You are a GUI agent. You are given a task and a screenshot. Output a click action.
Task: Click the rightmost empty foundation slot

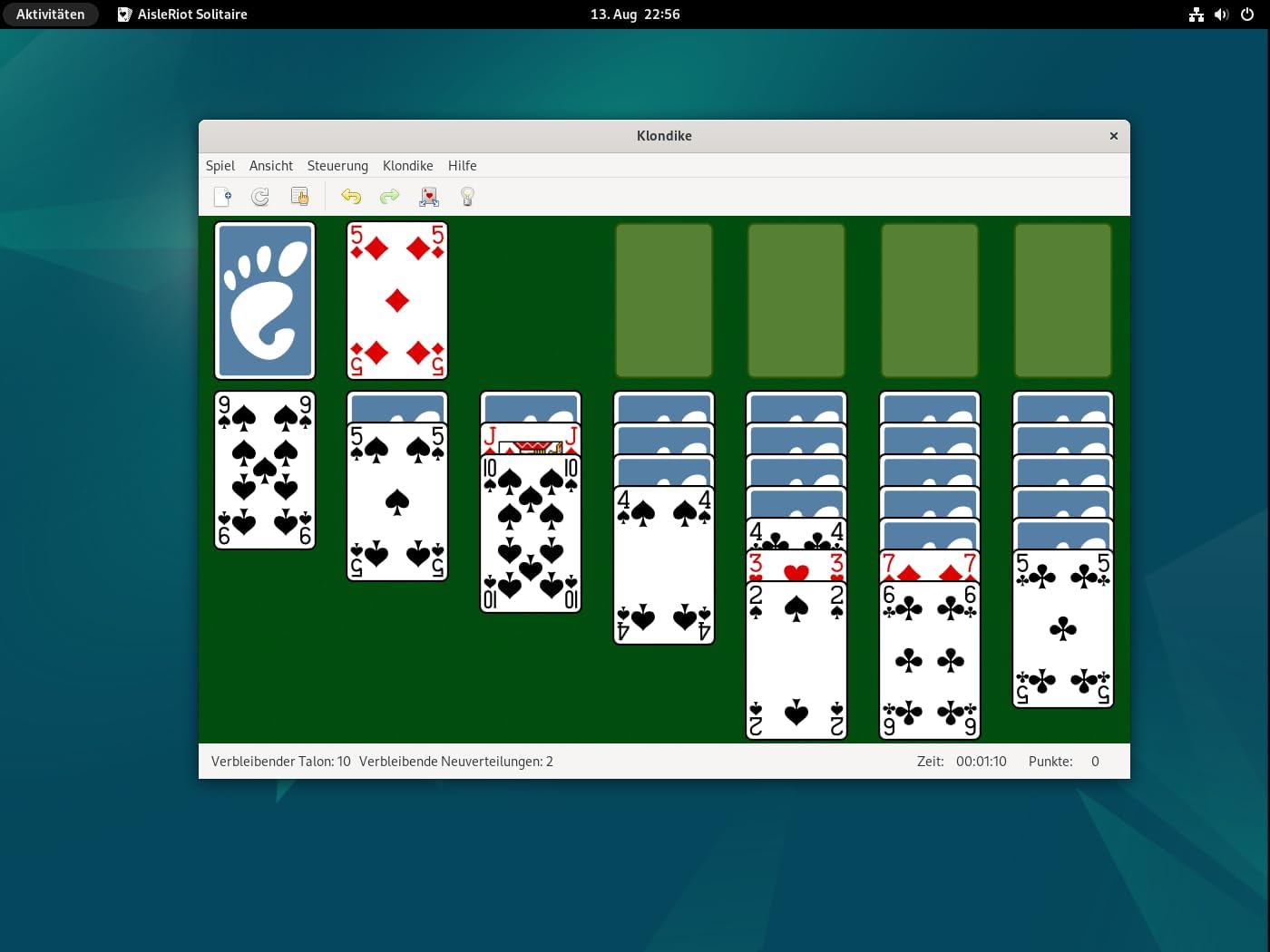(x=1063, y=300)
